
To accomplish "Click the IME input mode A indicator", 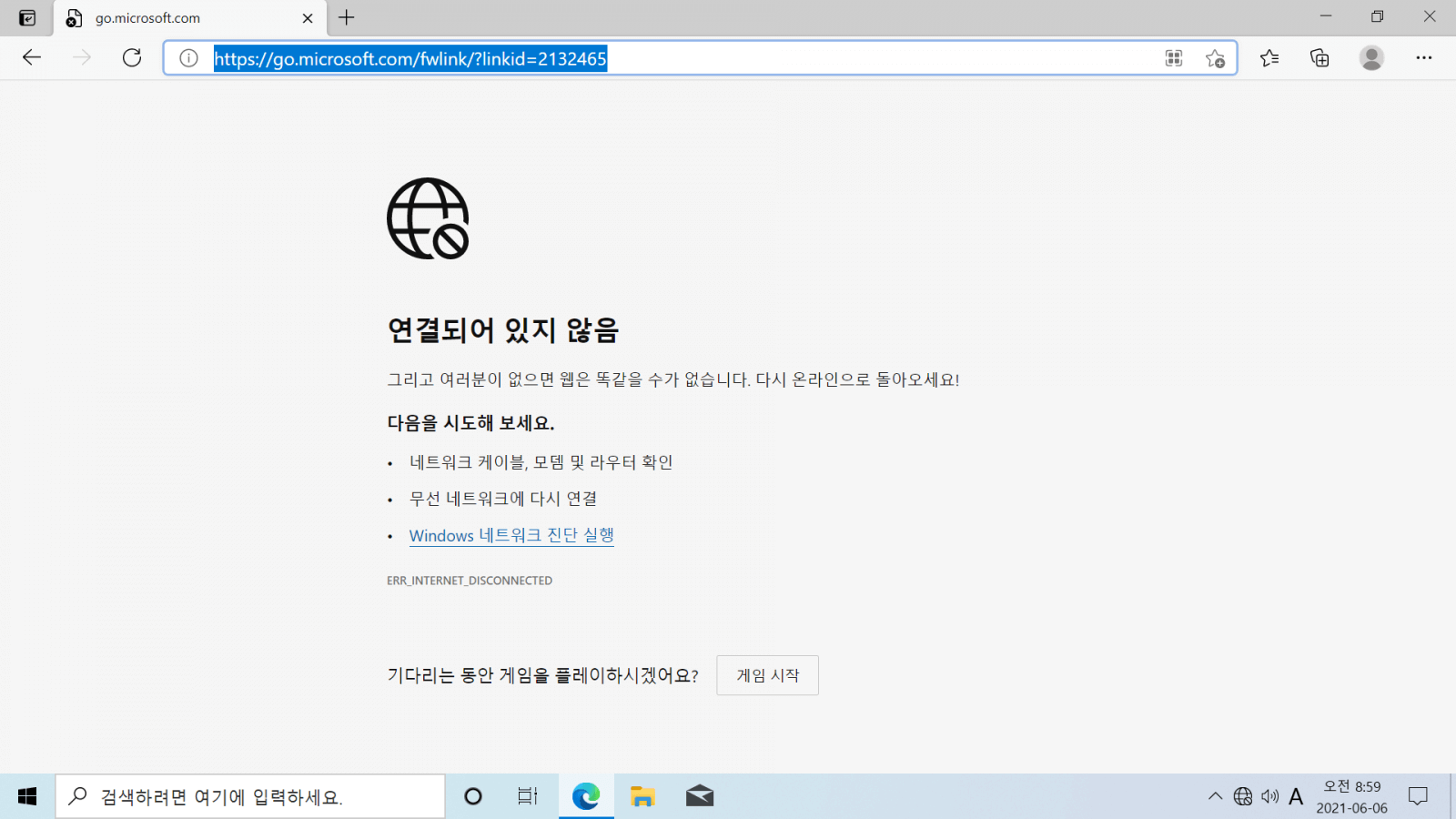I will [1296, 796].
